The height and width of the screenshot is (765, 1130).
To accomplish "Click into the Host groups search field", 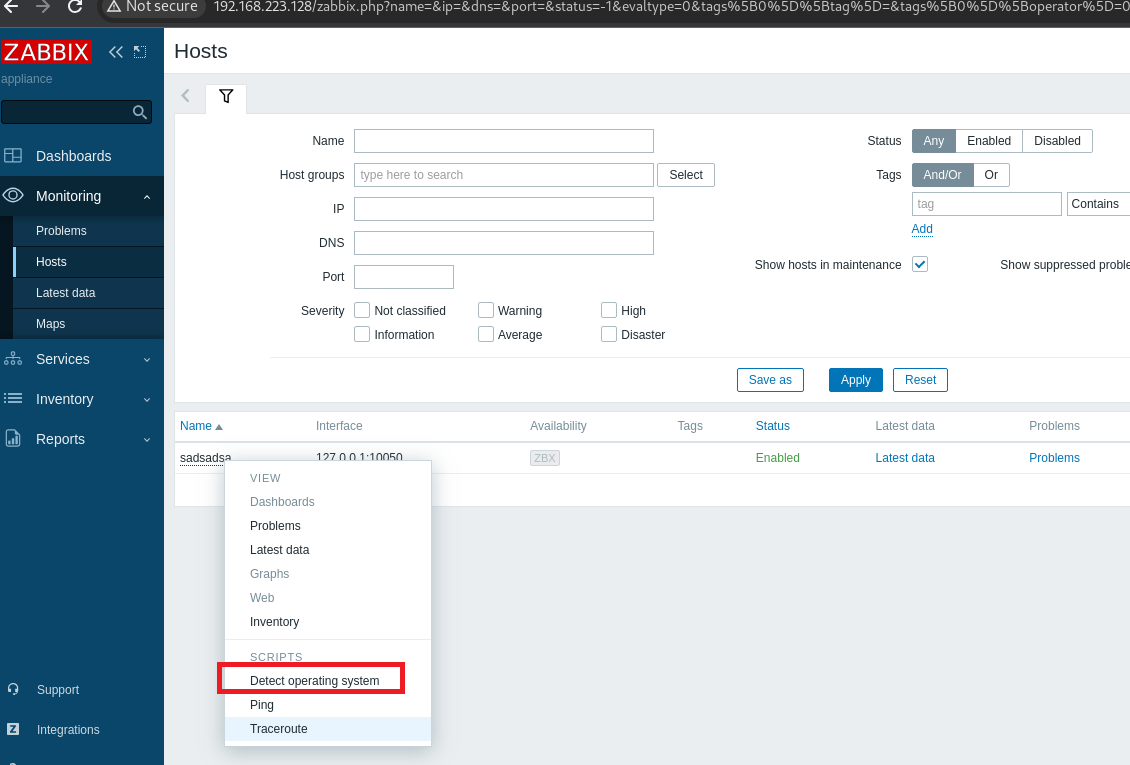I will pyautogui.click(x=503, y=175).
